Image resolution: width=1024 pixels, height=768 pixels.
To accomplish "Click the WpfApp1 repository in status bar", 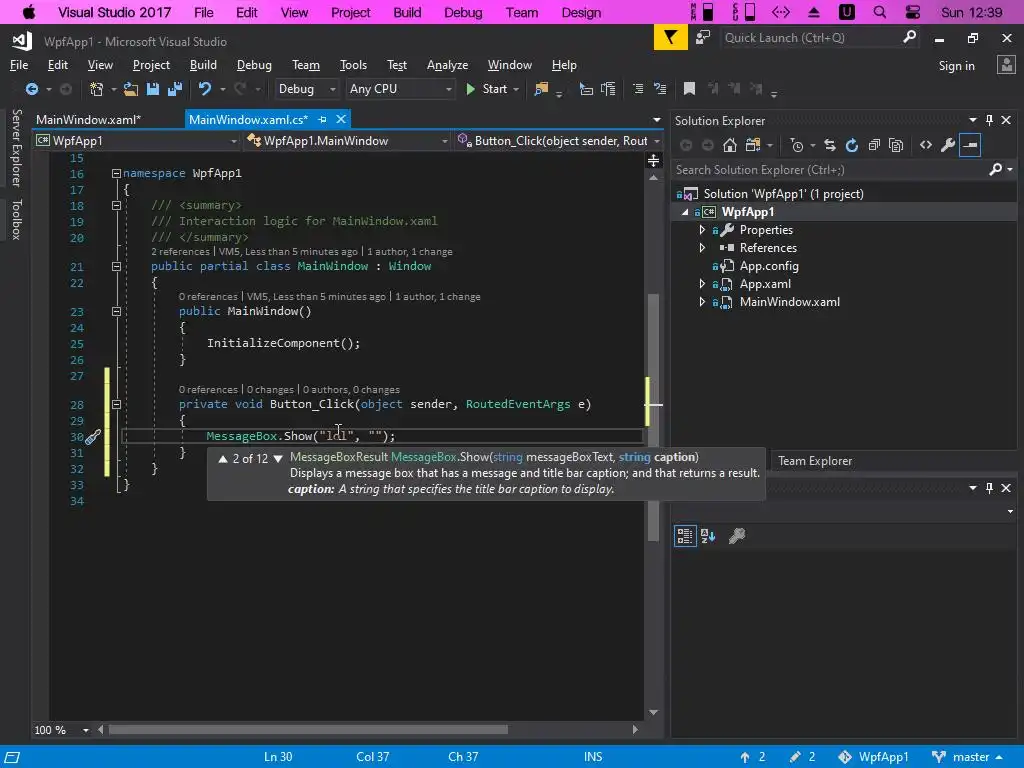I will [873, 757].
